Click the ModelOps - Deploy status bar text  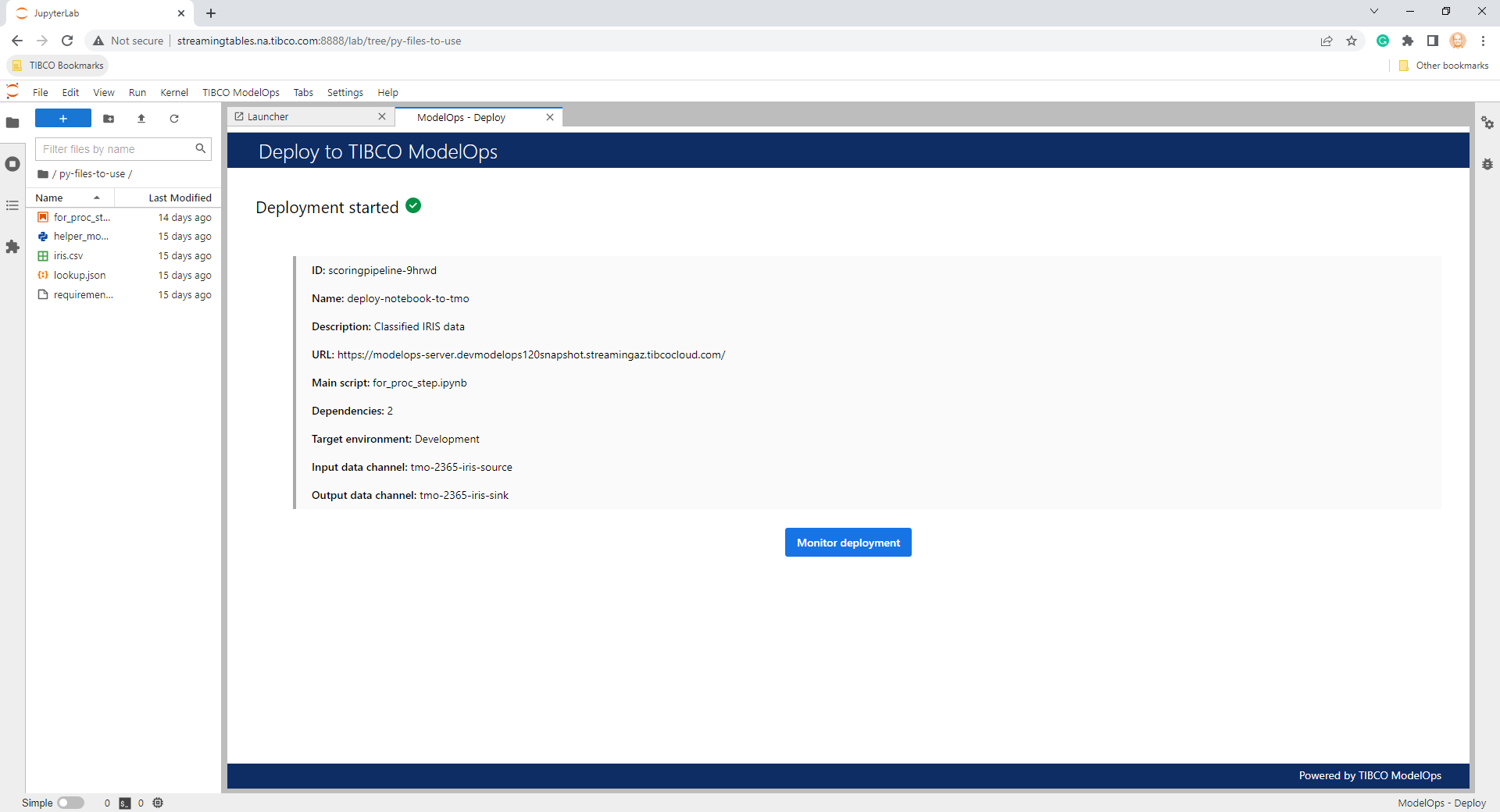[1441, 803]
